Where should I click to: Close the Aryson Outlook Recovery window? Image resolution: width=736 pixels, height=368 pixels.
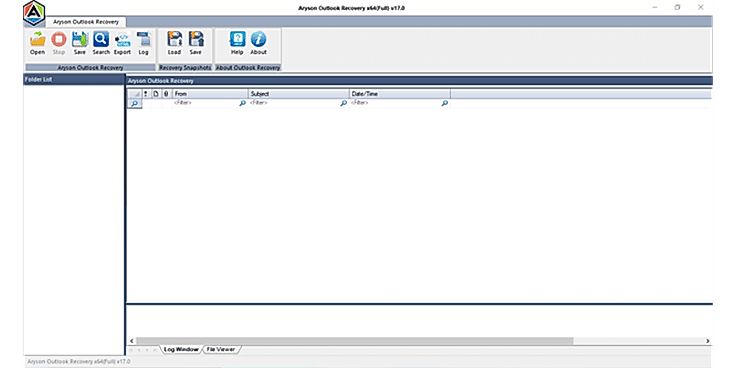(x=700, y=8)
